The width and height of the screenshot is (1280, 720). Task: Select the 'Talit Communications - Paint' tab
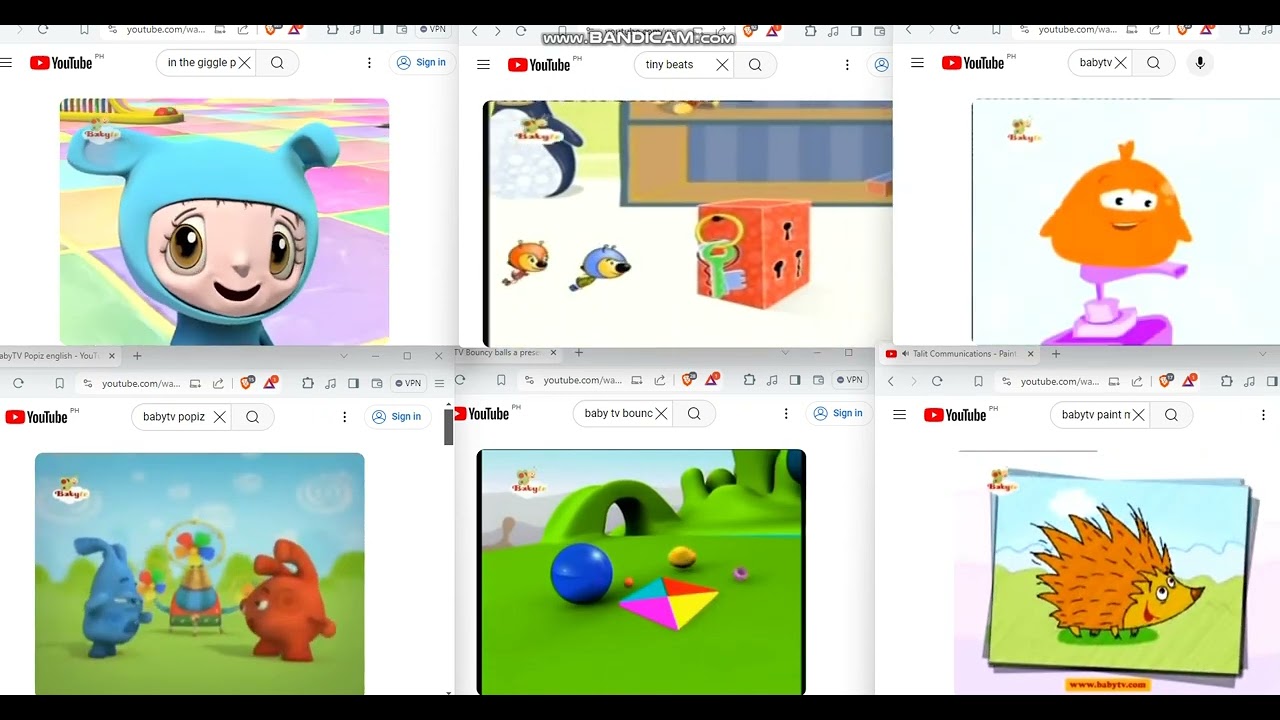click(958, 354)
